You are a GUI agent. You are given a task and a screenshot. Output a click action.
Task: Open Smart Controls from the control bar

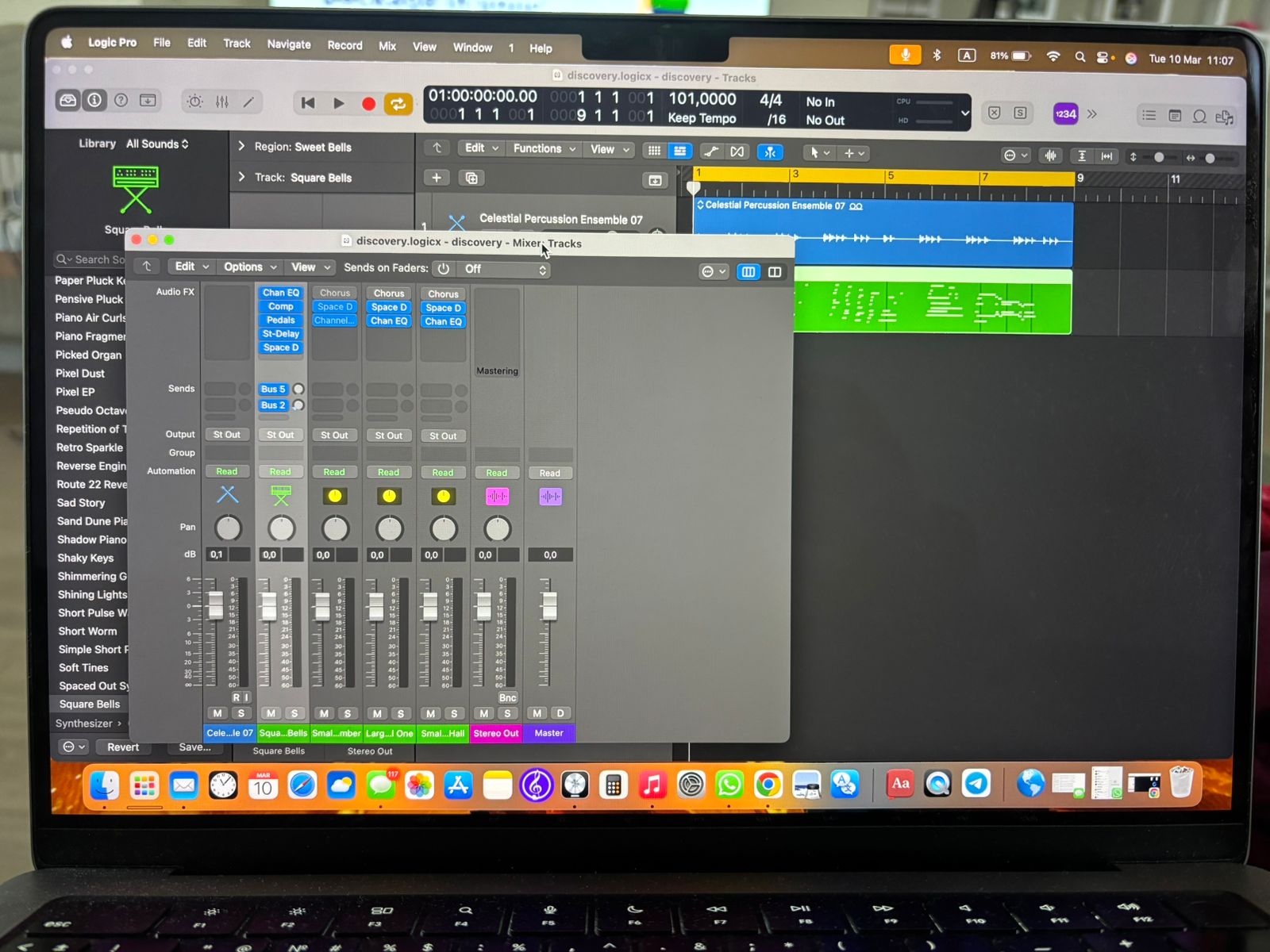[195, 102]
